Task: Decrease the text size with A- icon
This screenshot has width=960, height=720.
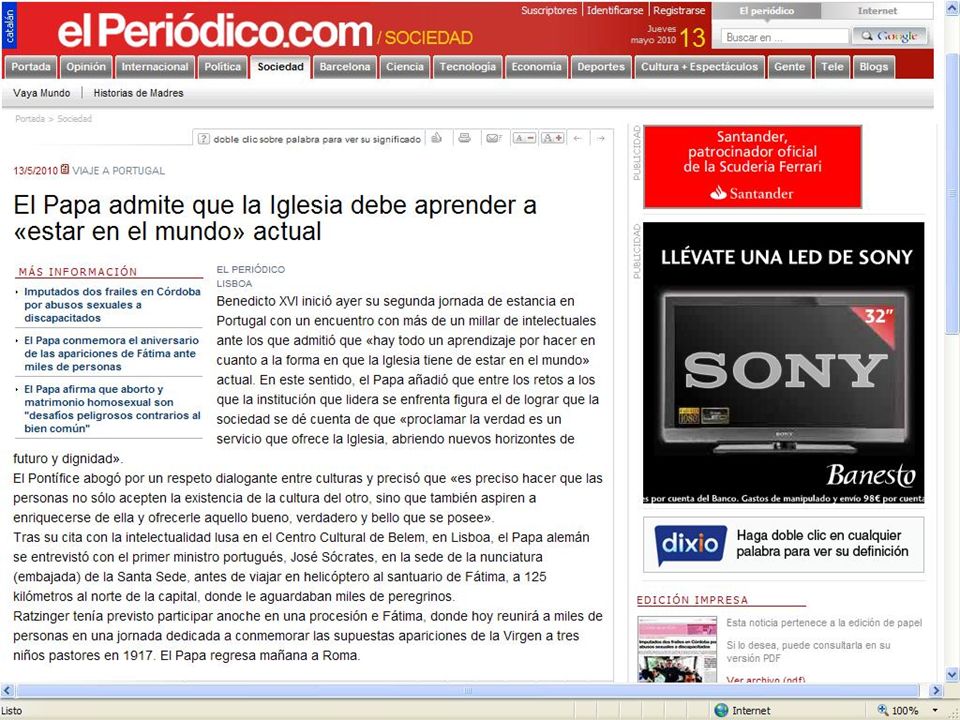Action: coord(523,138)
